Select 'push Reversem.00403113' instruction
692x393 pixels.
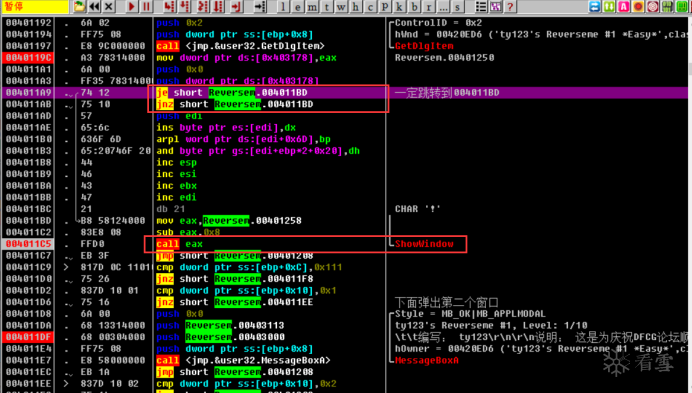click(220, 325)
